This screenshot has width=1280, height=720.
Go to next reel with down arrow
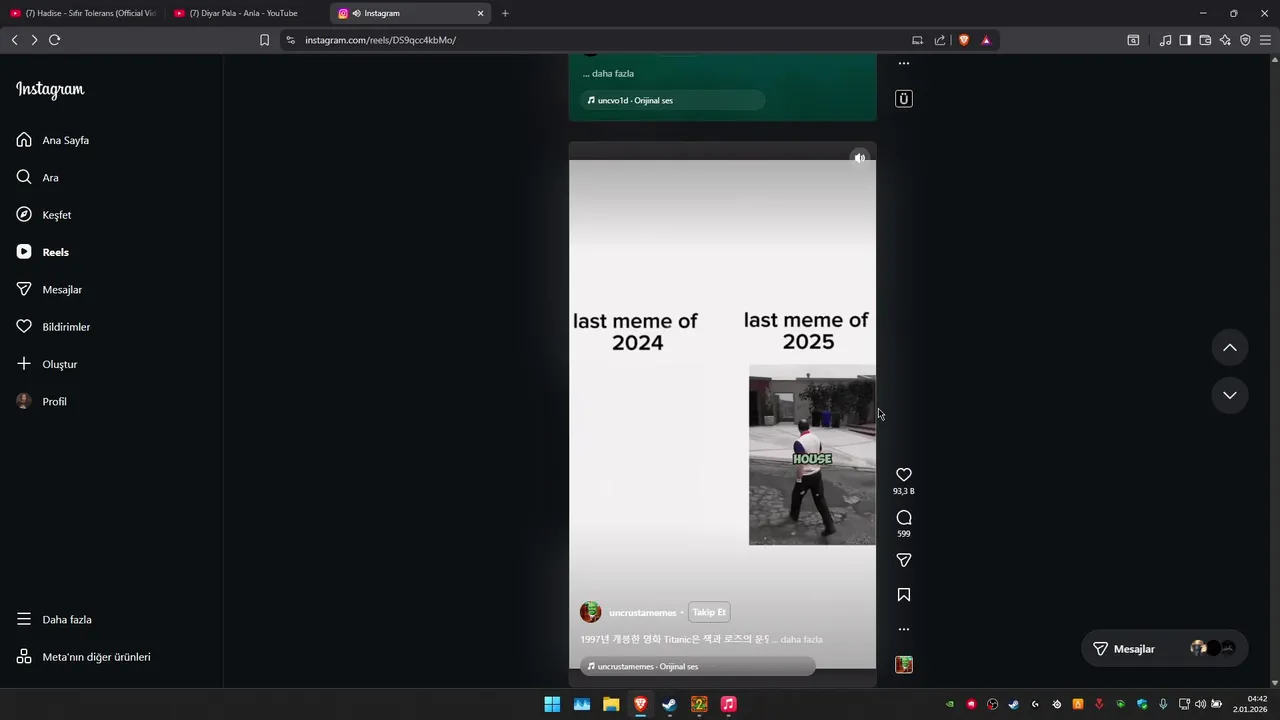point(1230,395)
